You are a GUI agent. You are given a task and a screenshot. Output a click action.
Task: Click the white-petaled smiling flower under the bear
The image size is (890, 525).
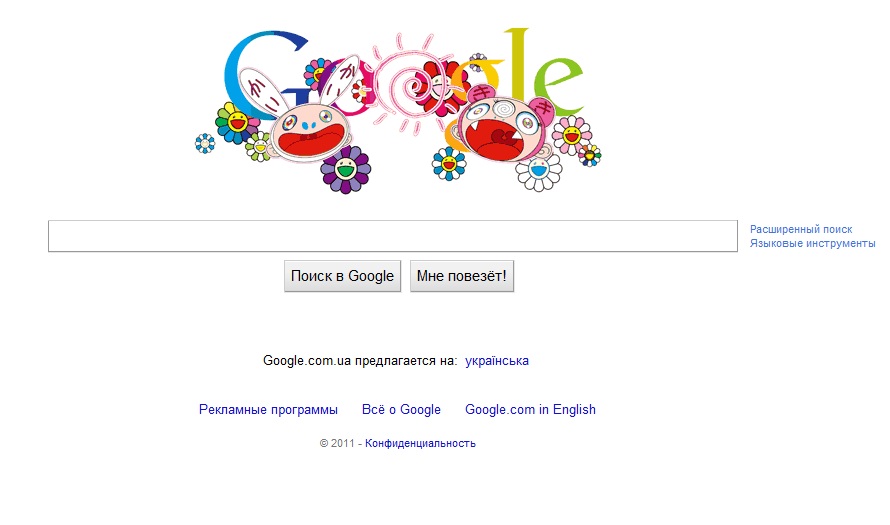pos(539,170)
